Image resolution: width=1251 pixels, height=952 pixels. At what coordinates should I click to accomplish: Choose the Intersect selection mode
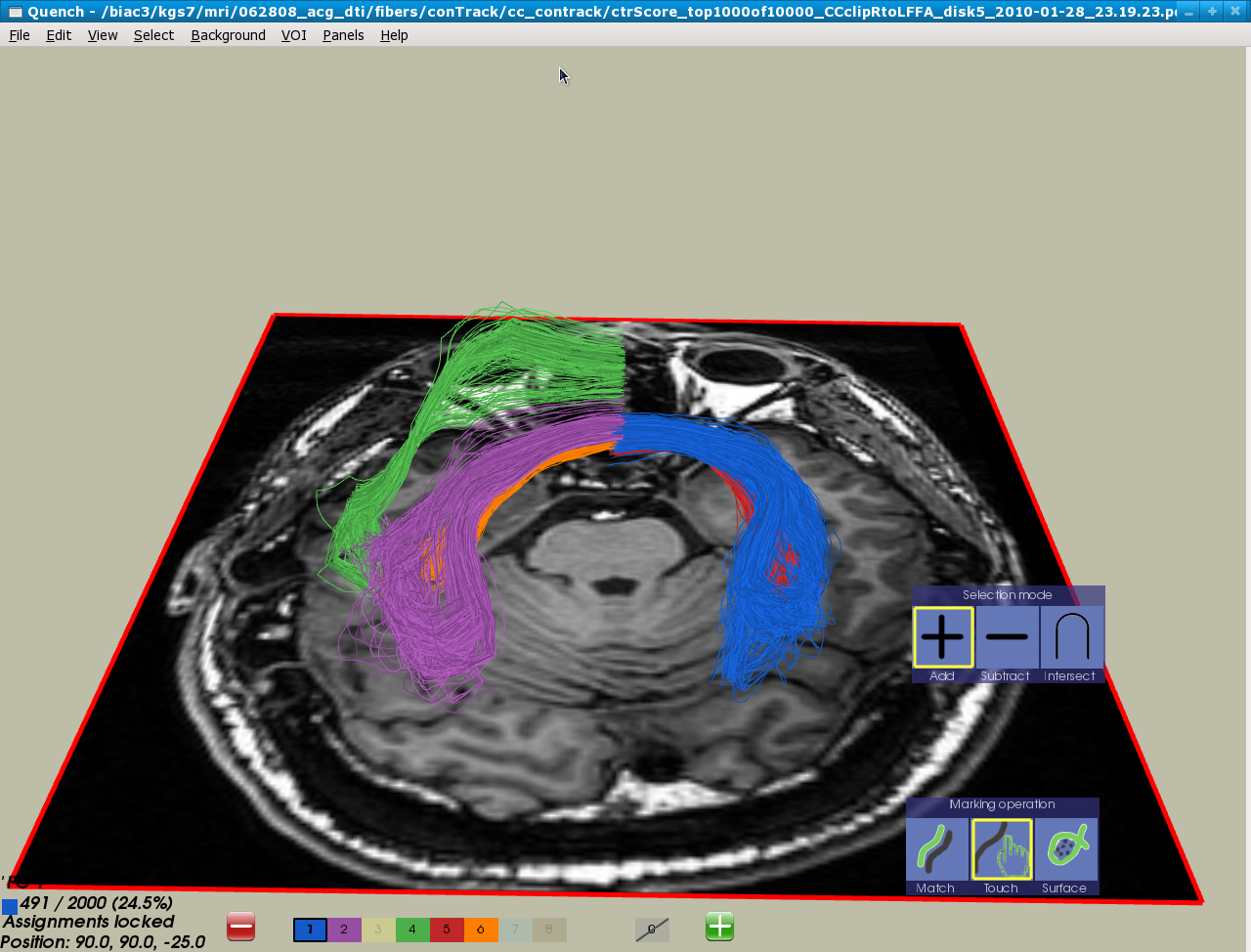point(1071,637)
